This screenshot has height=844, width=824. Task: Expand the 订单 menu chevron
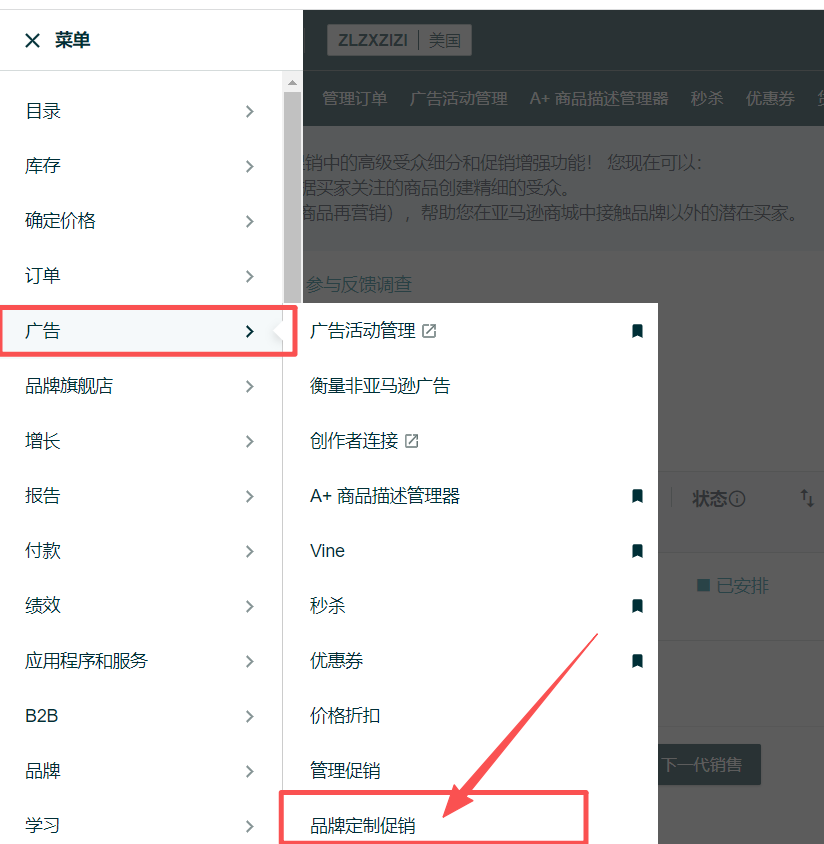coord(249,276)
